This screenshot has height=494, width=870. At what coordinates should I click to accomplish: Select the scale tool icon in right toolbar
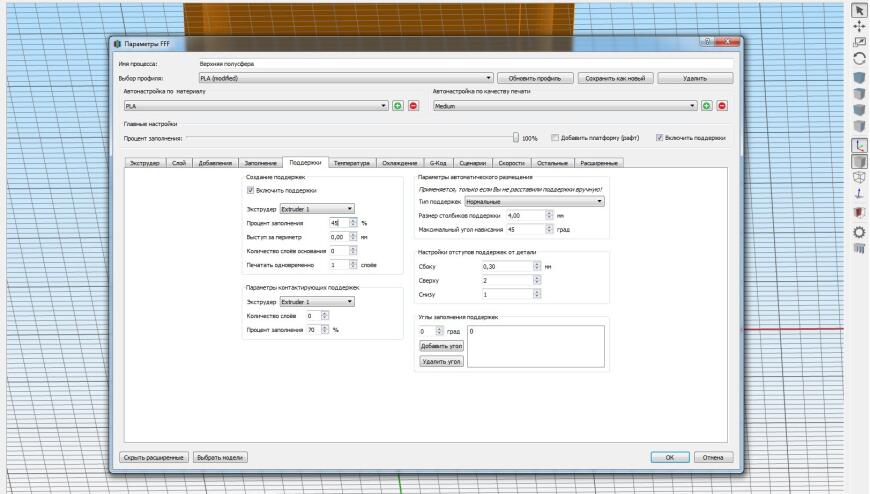tap(859, 42)
